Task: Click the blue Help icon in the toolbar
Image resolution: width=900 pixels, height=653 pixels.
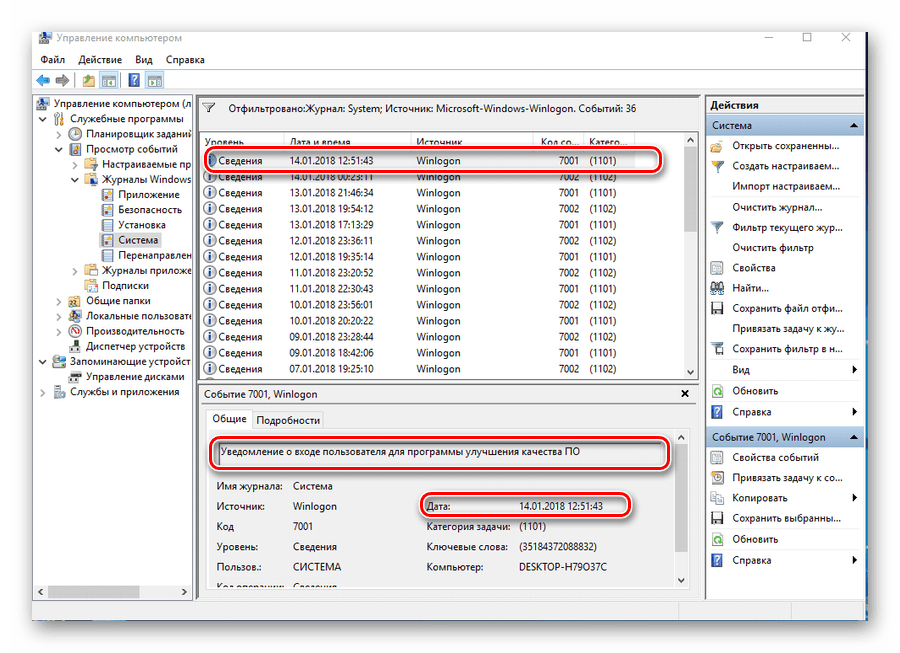Action: pyautogui.click(x=133, y=80)
